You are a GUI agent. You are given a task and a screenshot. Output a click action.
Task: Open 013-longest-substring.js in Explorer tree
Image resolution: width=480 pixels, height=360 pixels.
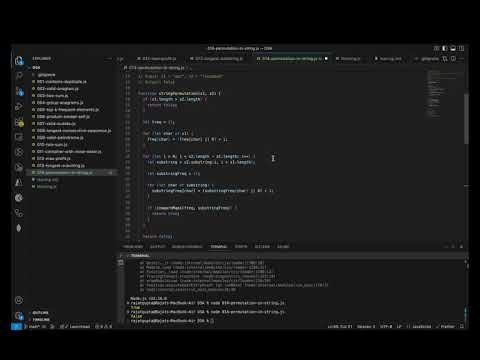pos(72,166)
